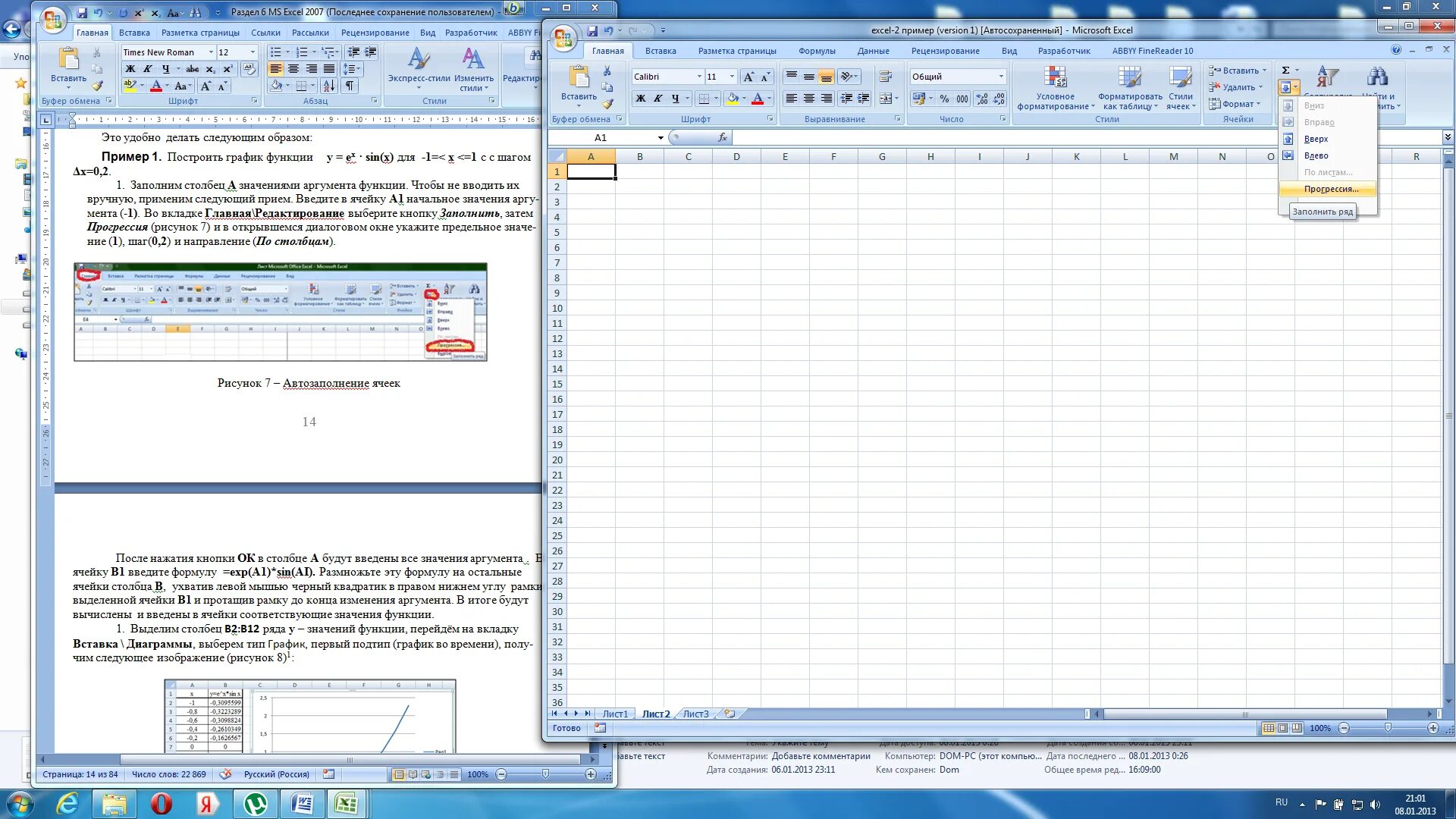Click the Excel format painter brush
Screen dimensions: 1456x819
click(607, 105)
